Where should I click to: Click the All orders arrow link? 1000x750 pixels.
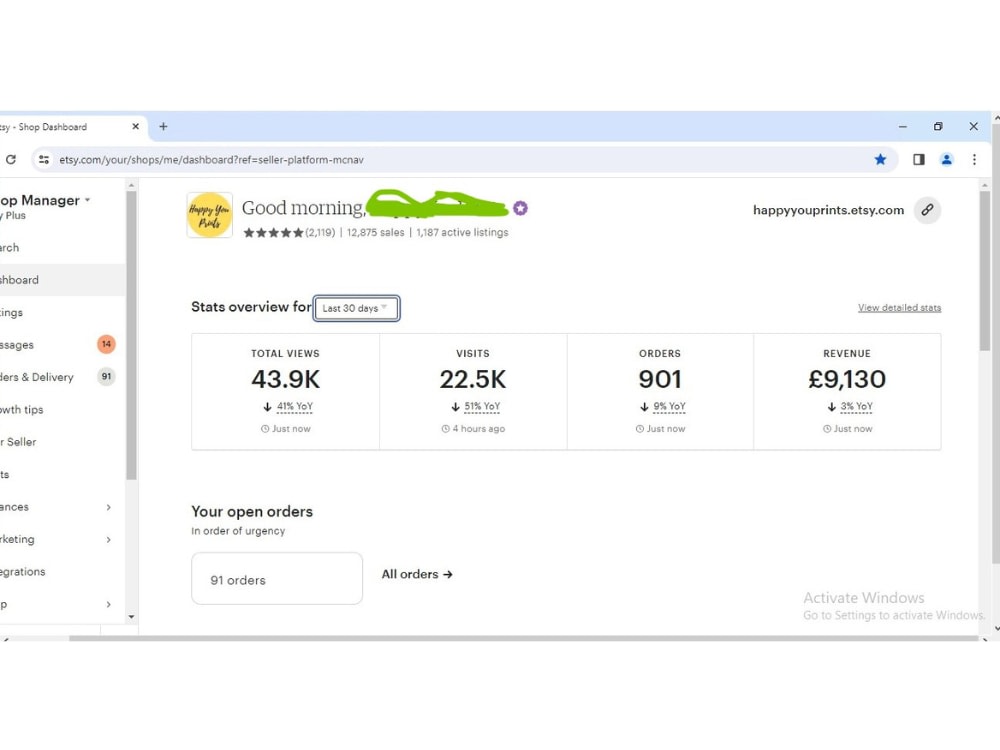pos(417,574)
